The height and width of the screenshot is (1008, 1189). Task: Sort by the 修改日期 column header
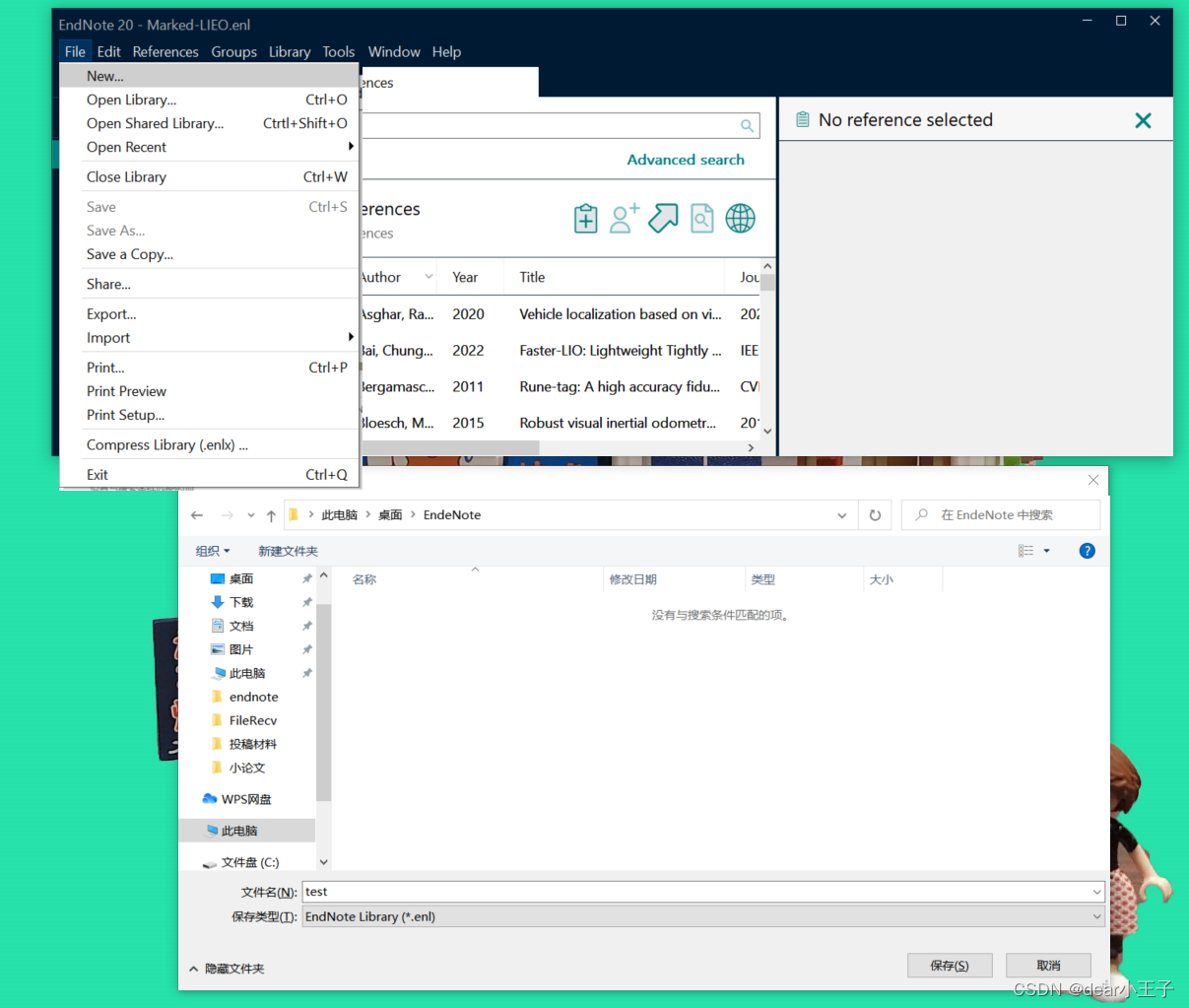pyautogui.click(x=633, y=579)
